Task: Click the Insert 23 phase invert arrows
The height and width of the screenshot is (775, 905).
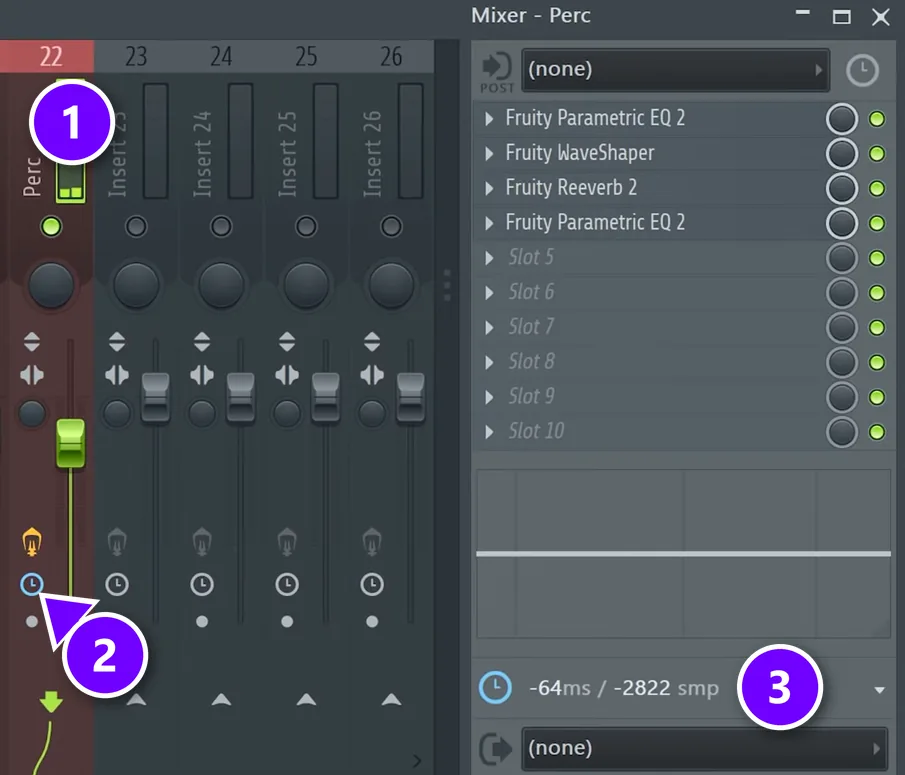Action: coord(117,342)
